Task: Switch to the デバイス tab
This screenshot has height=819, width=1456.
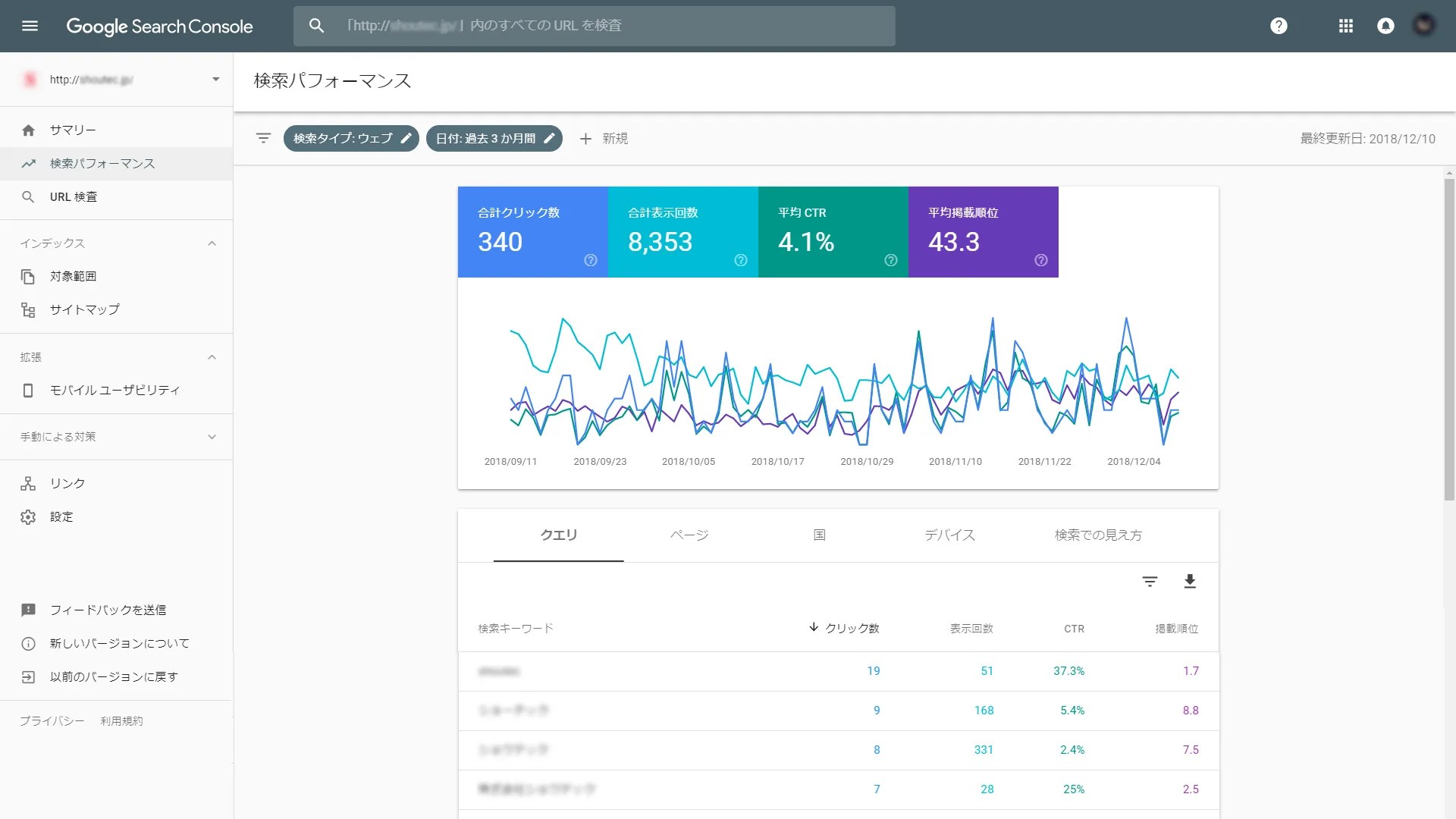Action: 949,535
